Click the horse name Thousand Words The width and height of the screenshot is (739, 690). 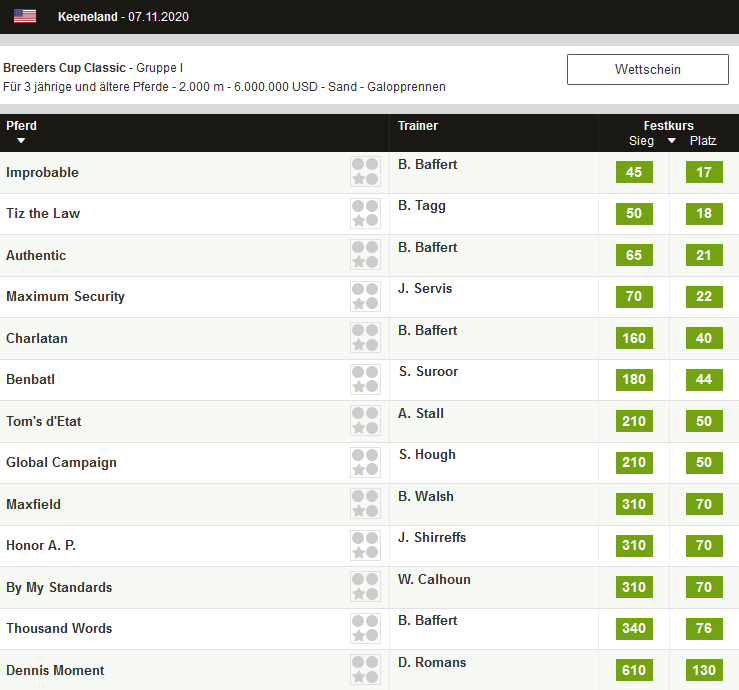(59, 628)
